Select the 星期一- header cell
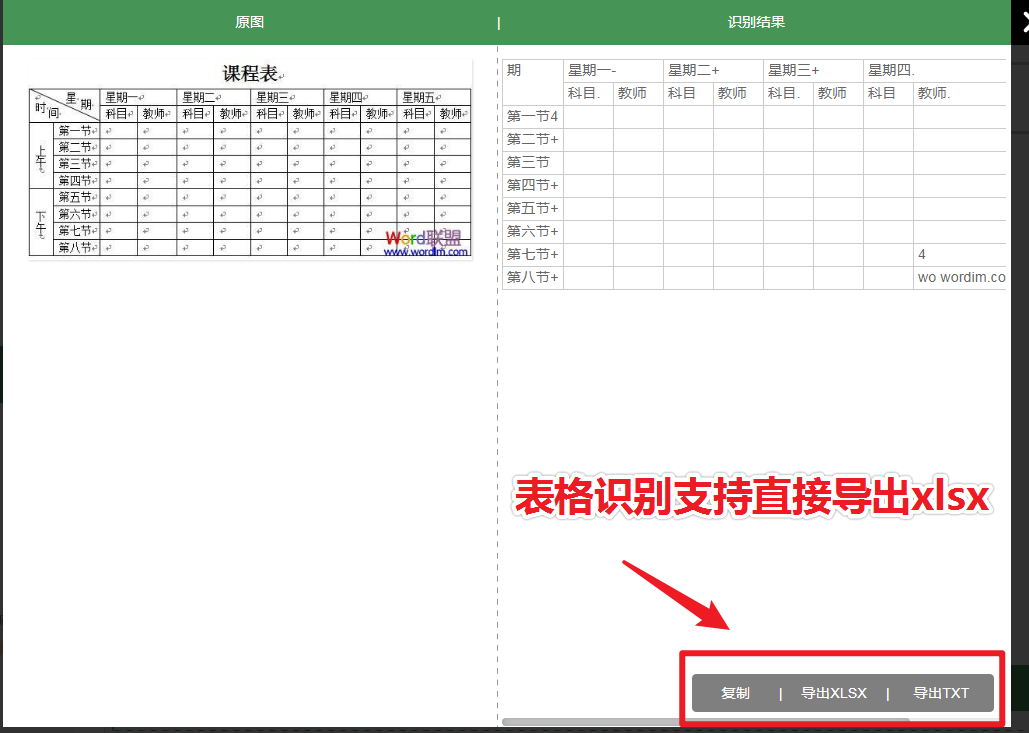The height and width of the screenshot is (733, 1029). tap(614, 71)
